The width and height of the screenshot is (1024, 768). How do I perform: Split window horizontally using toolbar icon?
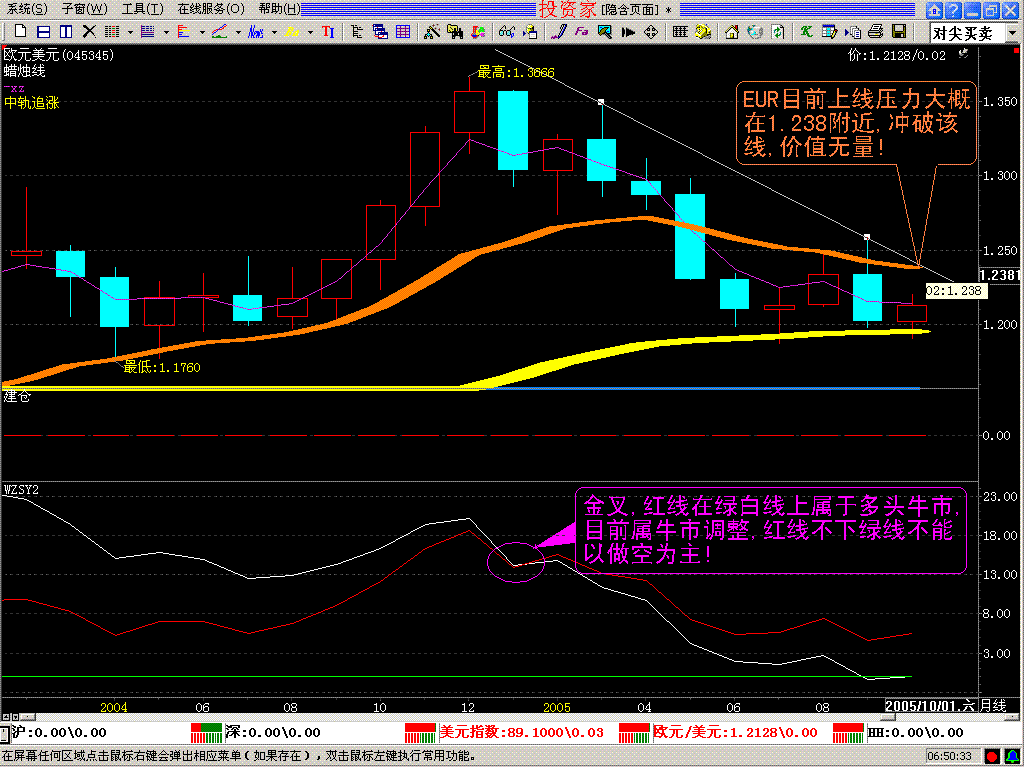point(43,31)
